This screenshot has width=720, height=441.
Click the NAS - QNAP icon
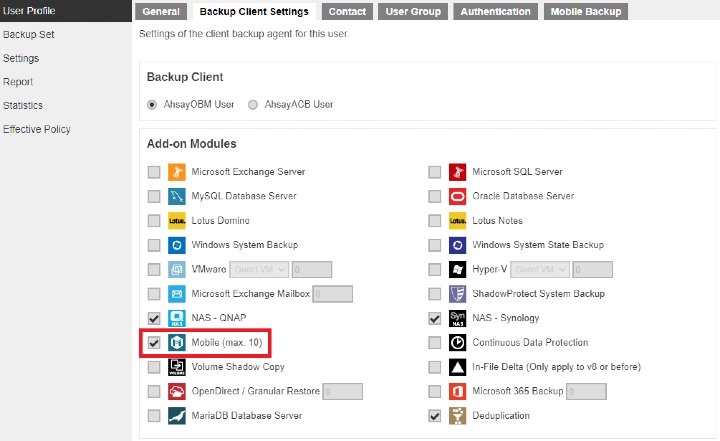tap(177, 318)
